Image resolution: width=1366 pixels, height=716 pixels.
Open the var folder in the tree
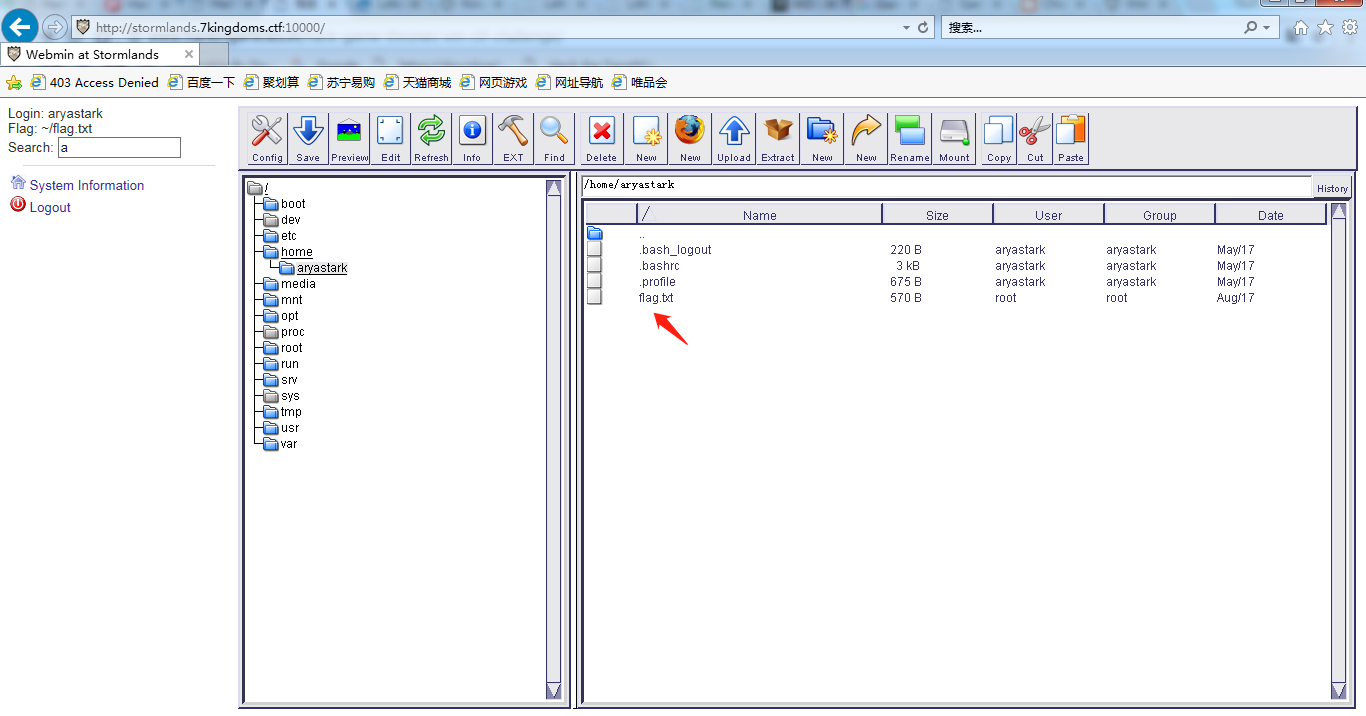[x=288, y=444]
